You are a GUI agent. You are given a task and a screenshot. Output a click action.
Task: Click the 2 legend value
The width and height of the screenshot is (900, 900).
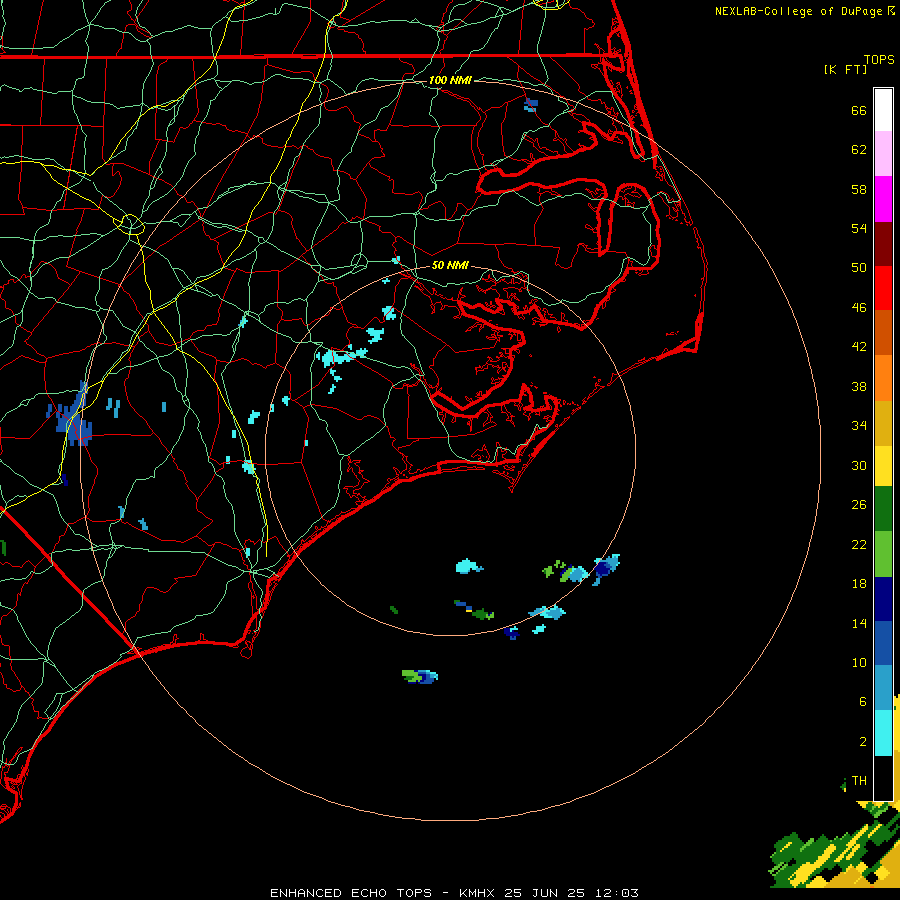[863, 742]
